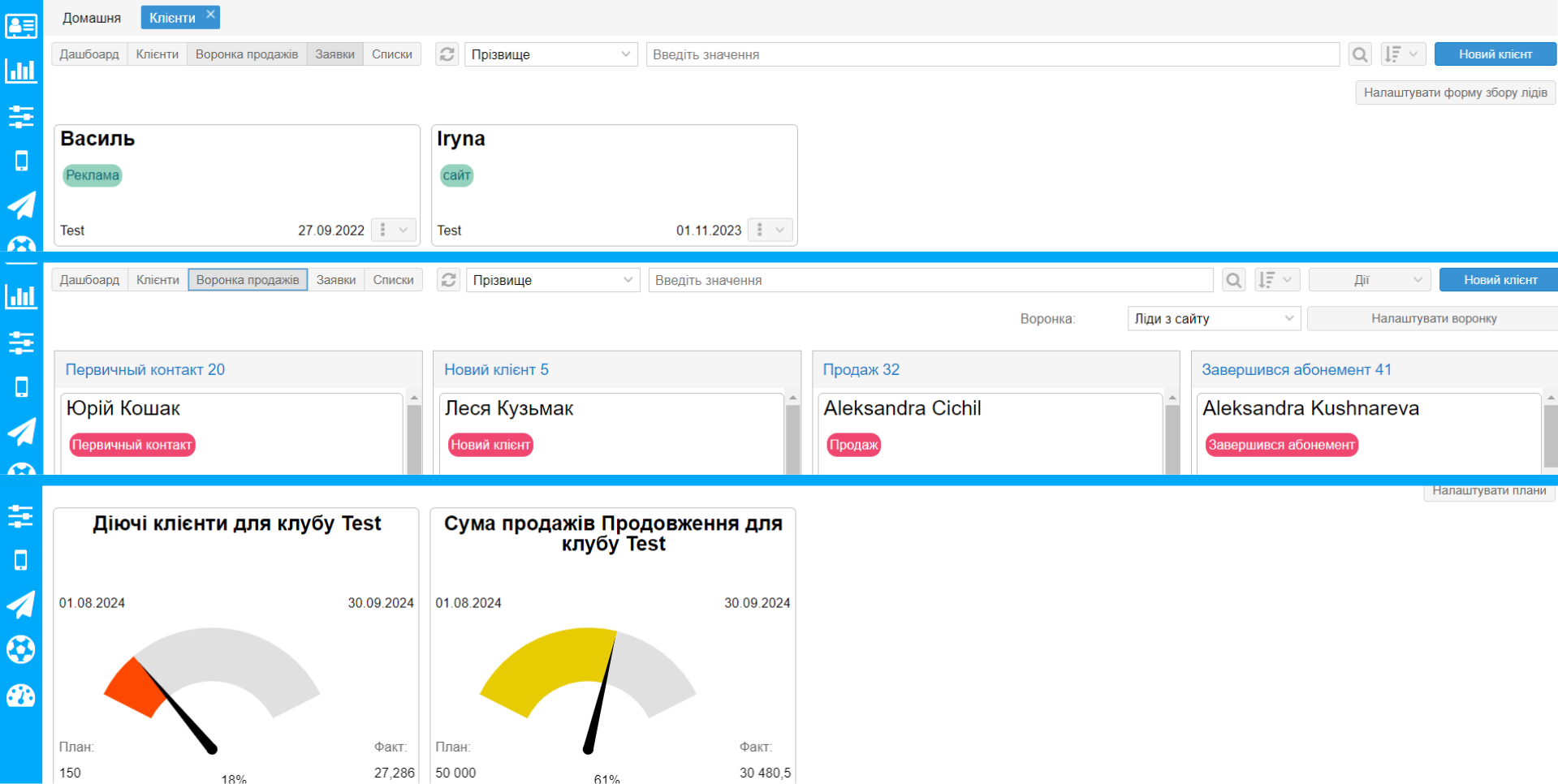The height and width of the screenshot is (784, 1558).
Task: Open the Леся Кузьмак client card
Action: [x=611, y=434]
